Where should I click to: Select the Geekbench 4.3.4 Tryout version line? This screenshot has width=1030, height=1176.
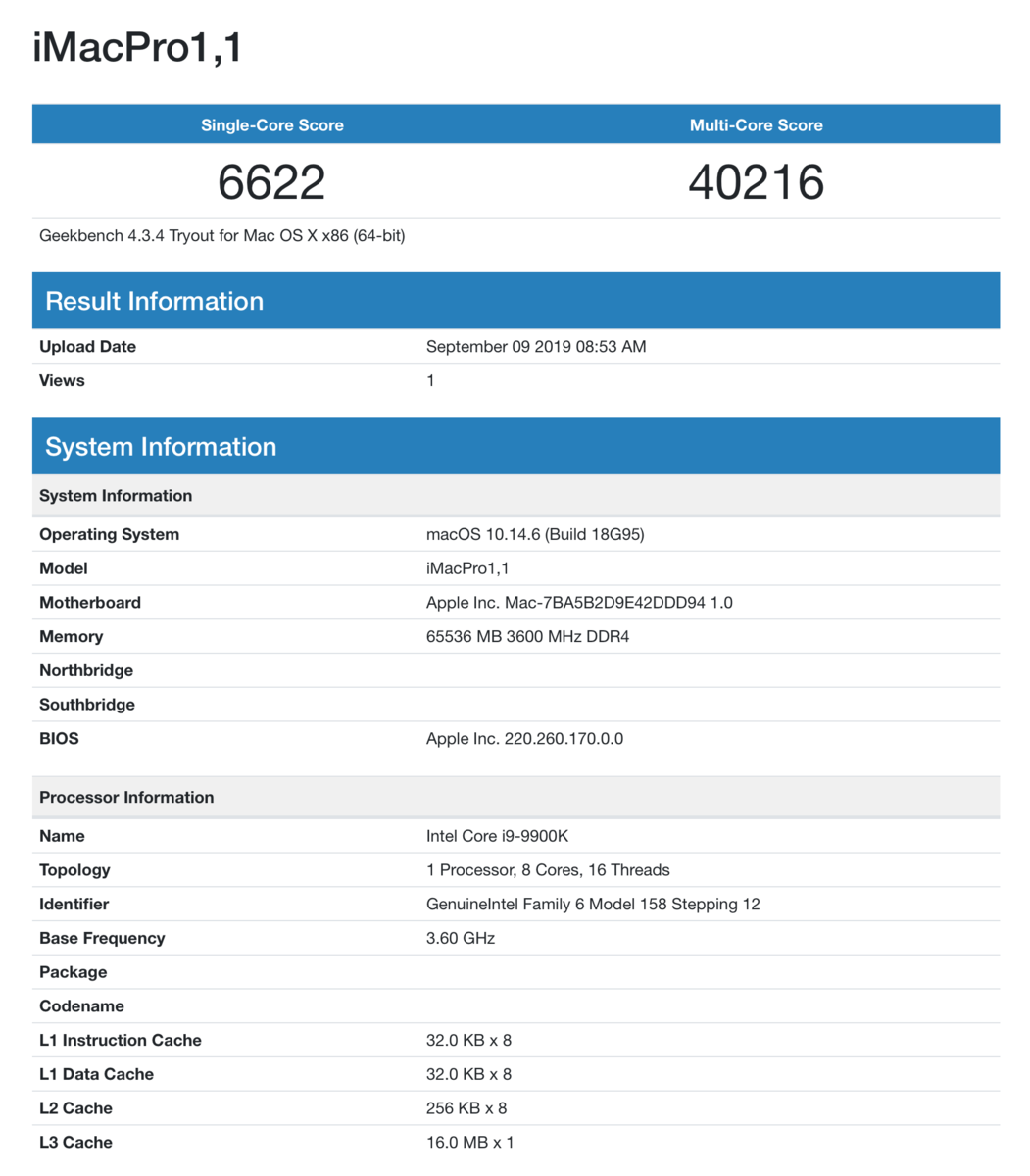point(222,236)
